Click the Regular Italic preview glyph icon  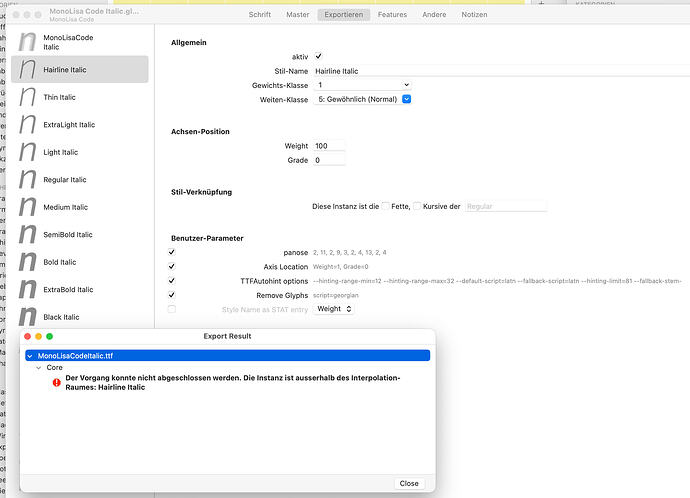[x=27, y=179]
